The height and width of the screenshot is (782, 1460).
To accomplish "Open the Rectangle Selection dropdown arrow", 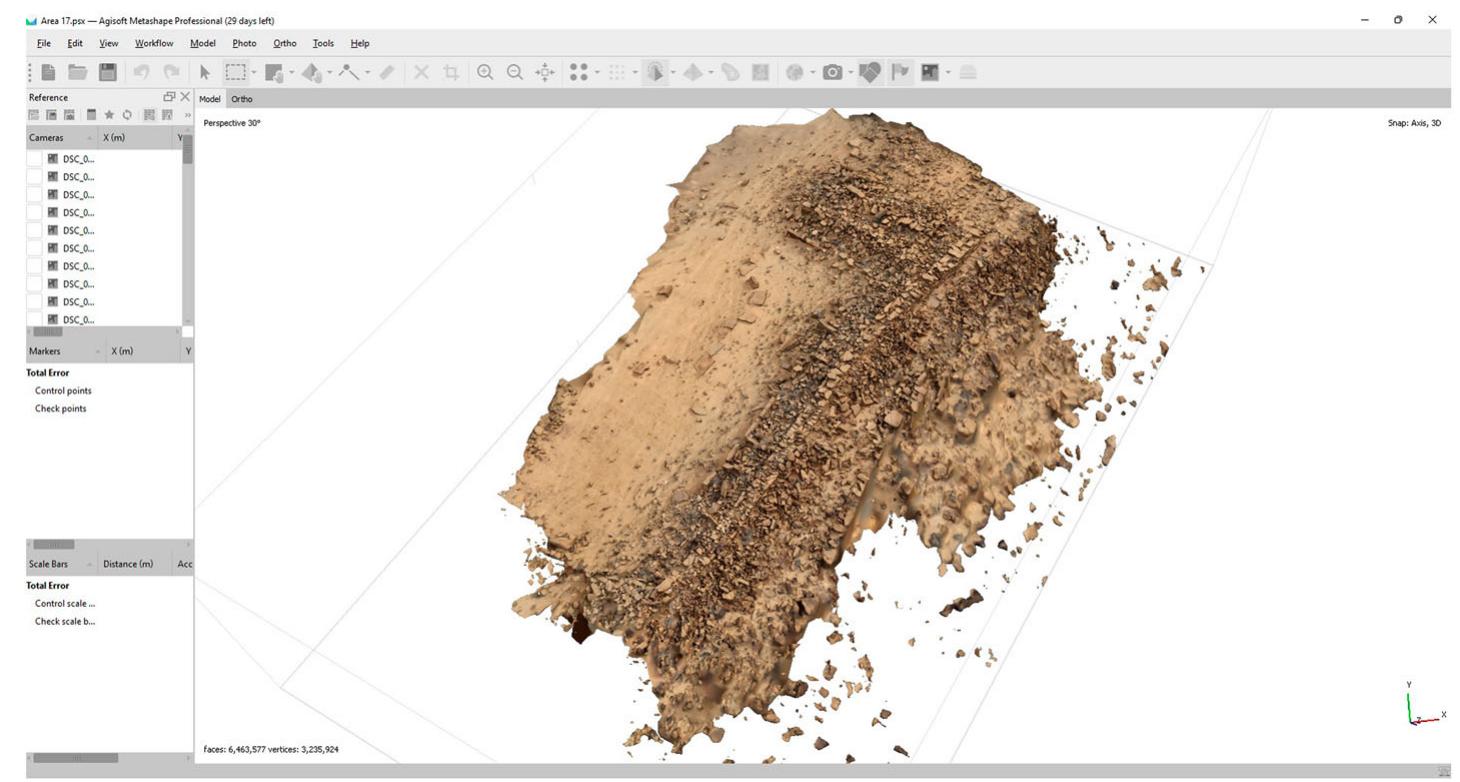I will (254, 72).
